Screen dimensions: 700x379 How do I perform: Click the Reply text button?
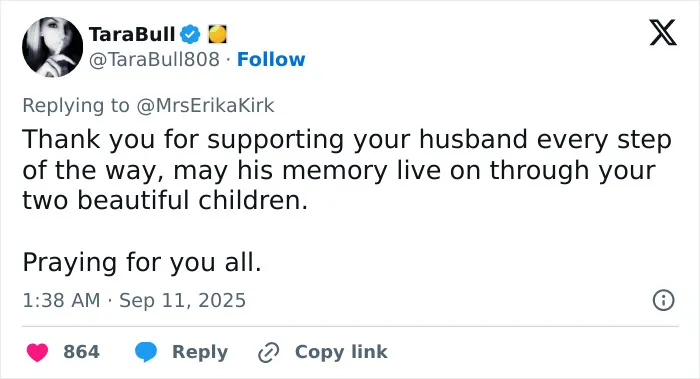point(200,352)
